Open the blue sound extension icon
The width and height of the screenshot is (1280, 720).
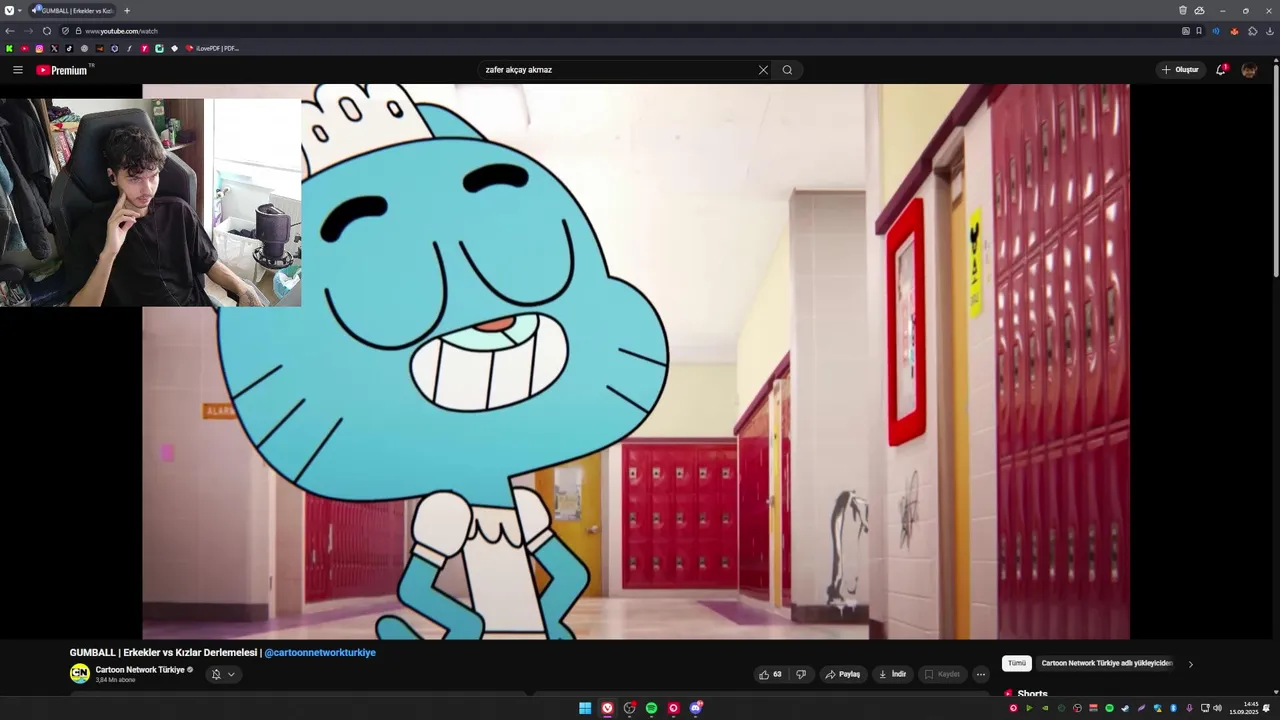[1216, 31]
